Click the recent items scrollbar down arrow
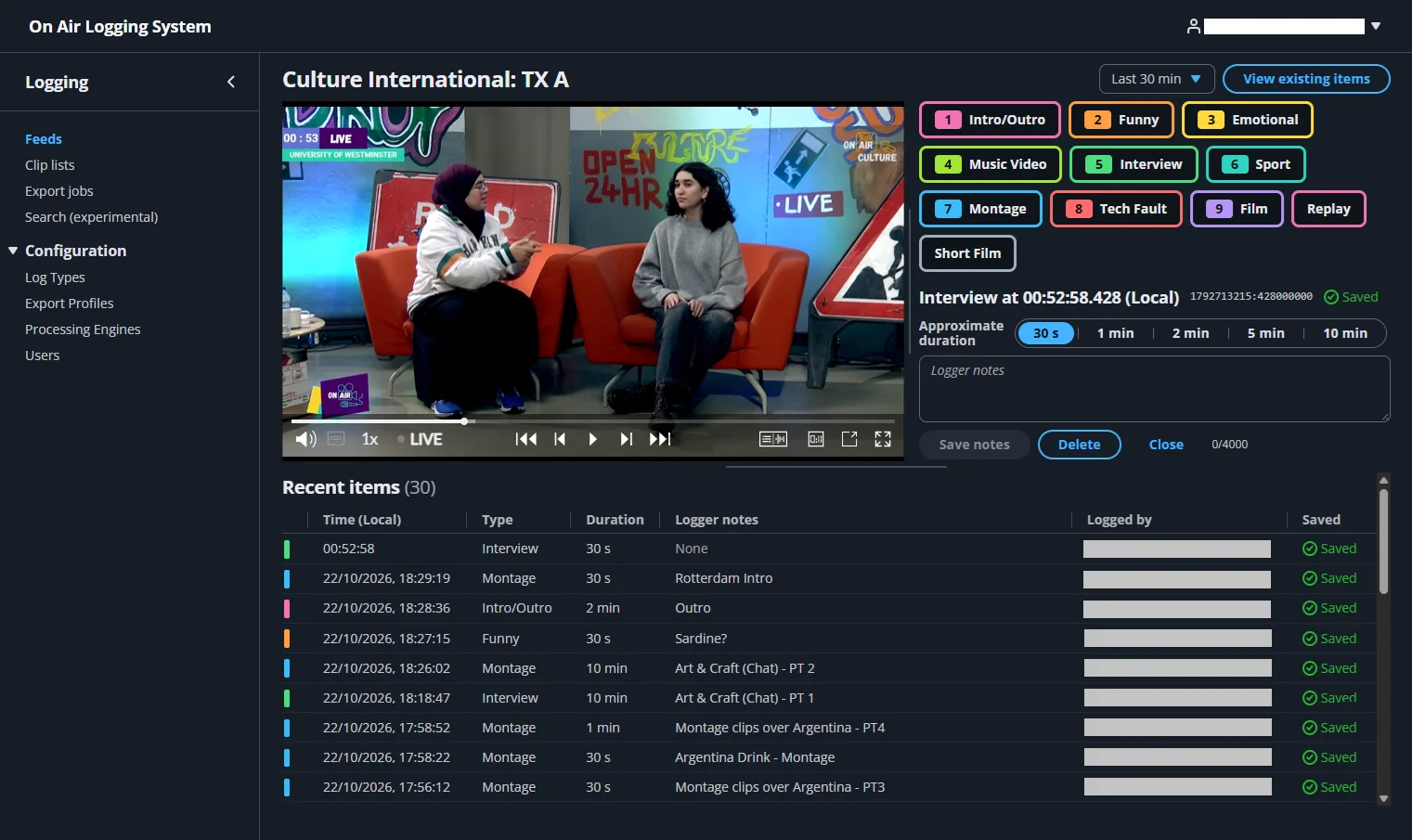The height and width of the screenshot is (840, 1412). pos(1383,798)
